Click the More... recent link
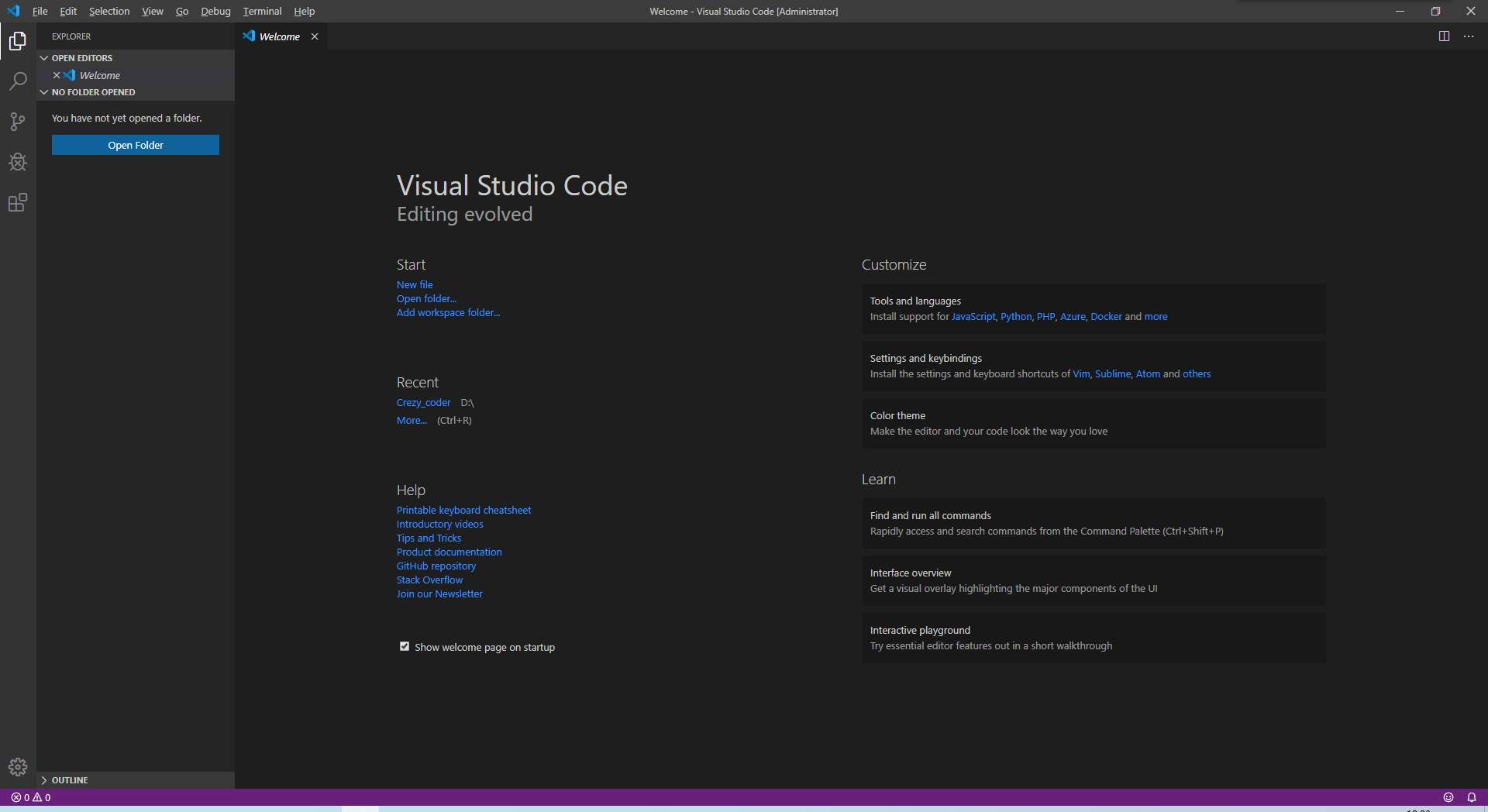Viewport: 1488px width, 812px height. click(412, 420)
